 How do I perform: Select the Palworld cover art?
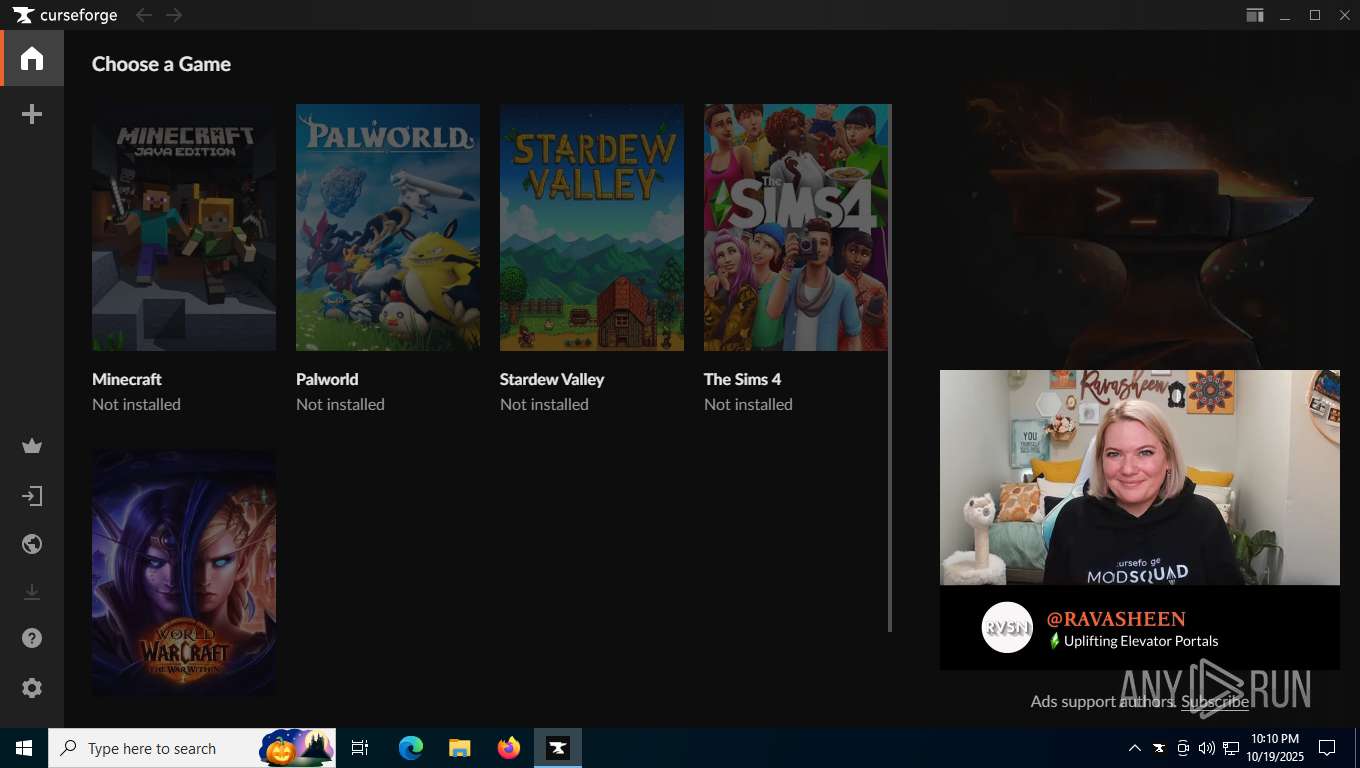click(388, 227)
